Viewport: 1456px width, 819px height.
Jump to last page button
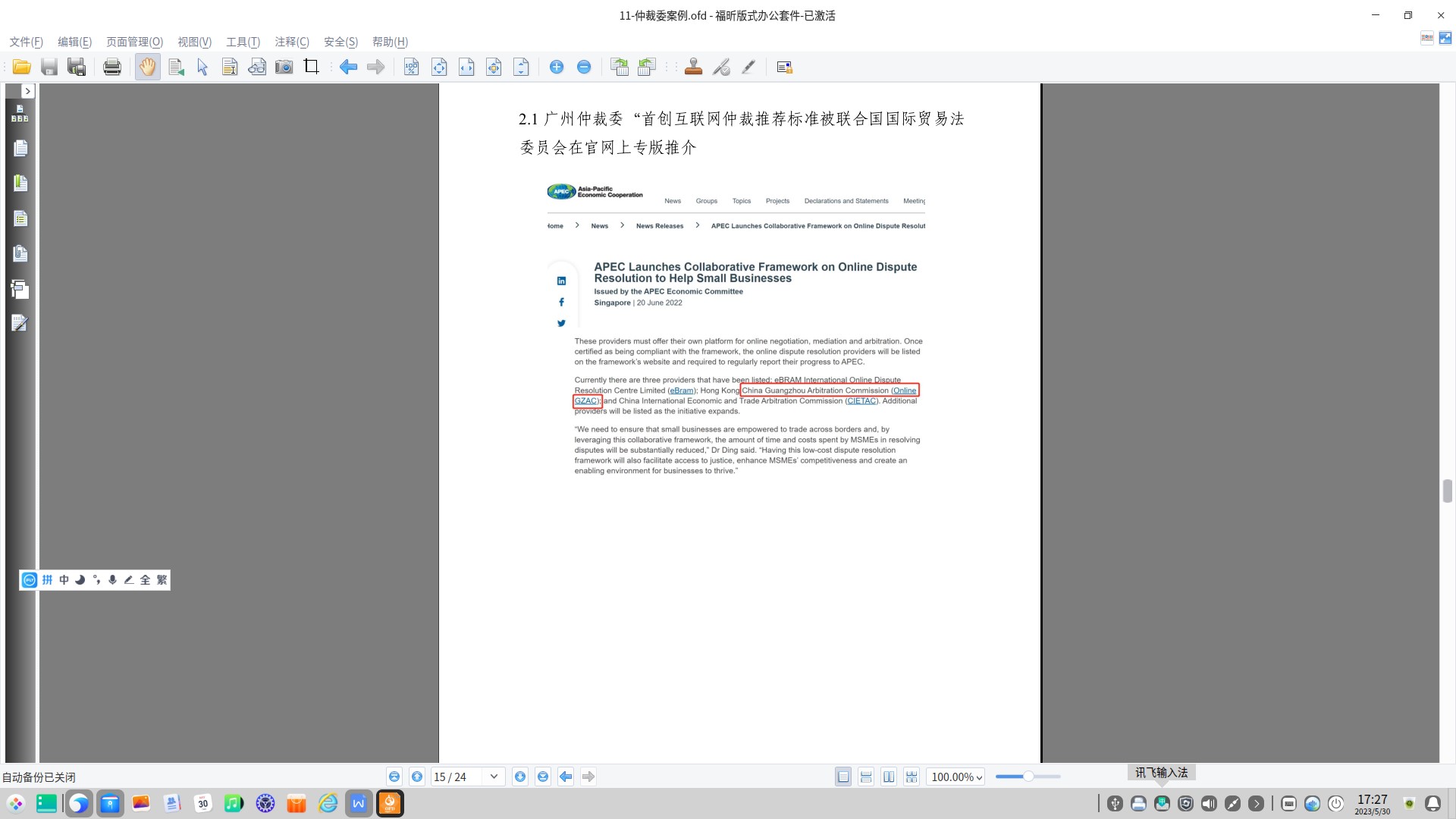click(x=543, y=777)
